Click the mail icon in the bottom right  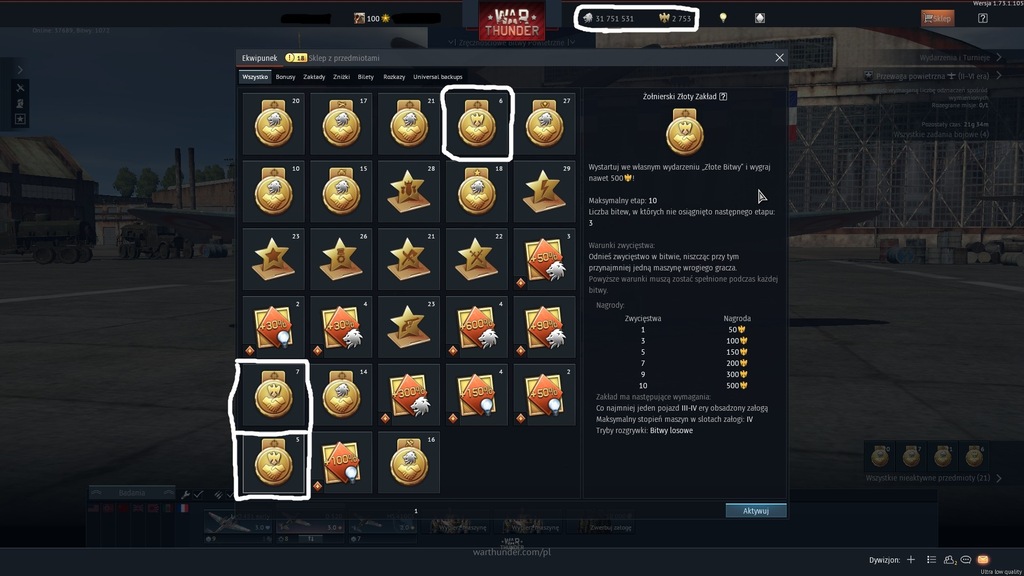(983, 560)
